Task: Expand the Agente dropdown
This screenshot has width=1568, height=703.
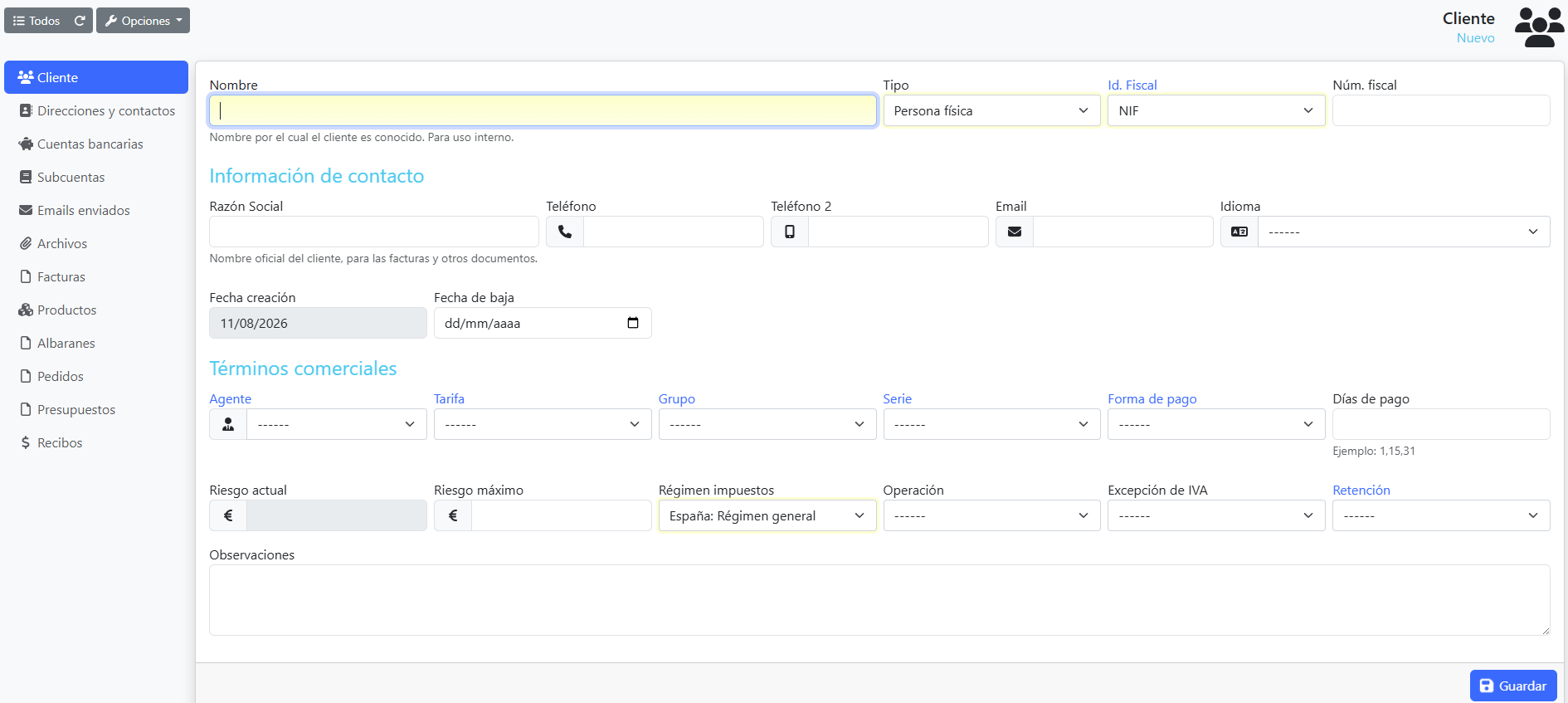Action: coord(337,424)
